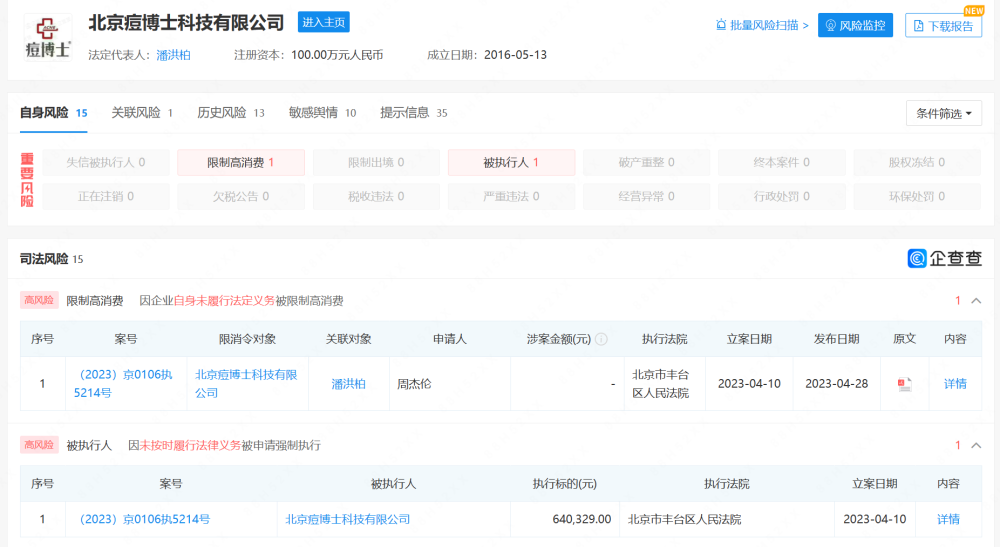The width and height of the screenshot is (1000, 547).
Task: Switch to 自身风险 tab
Action: click(54, 113)
